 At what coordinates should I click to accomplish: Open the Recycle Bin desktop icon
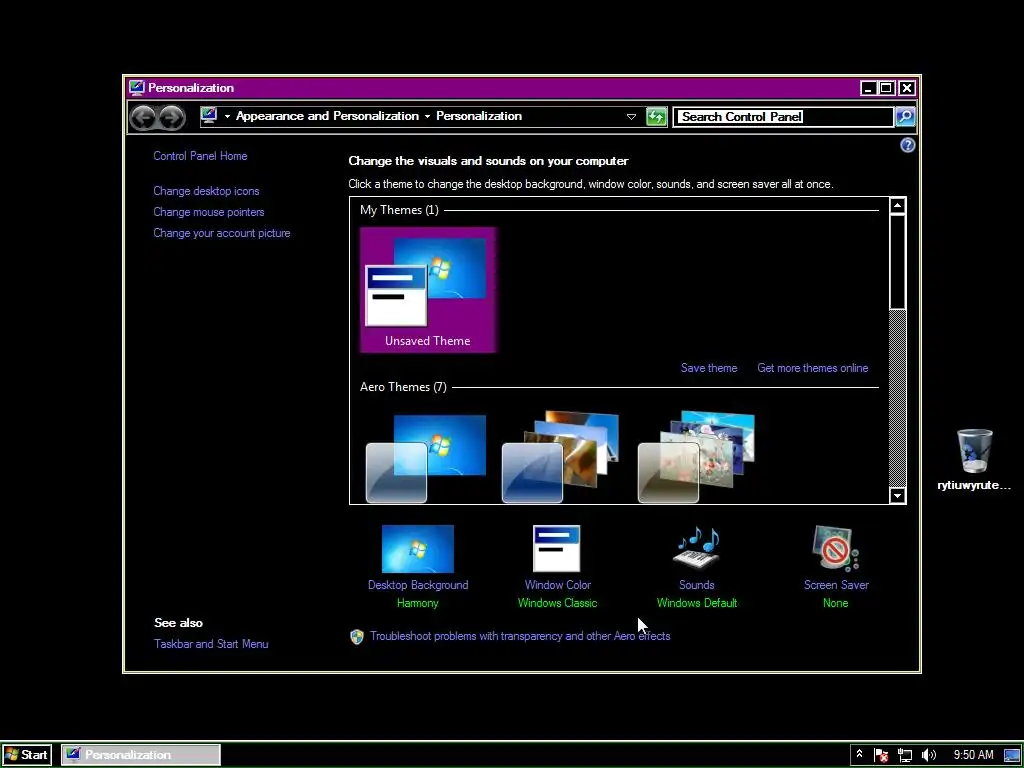(974, 451)
